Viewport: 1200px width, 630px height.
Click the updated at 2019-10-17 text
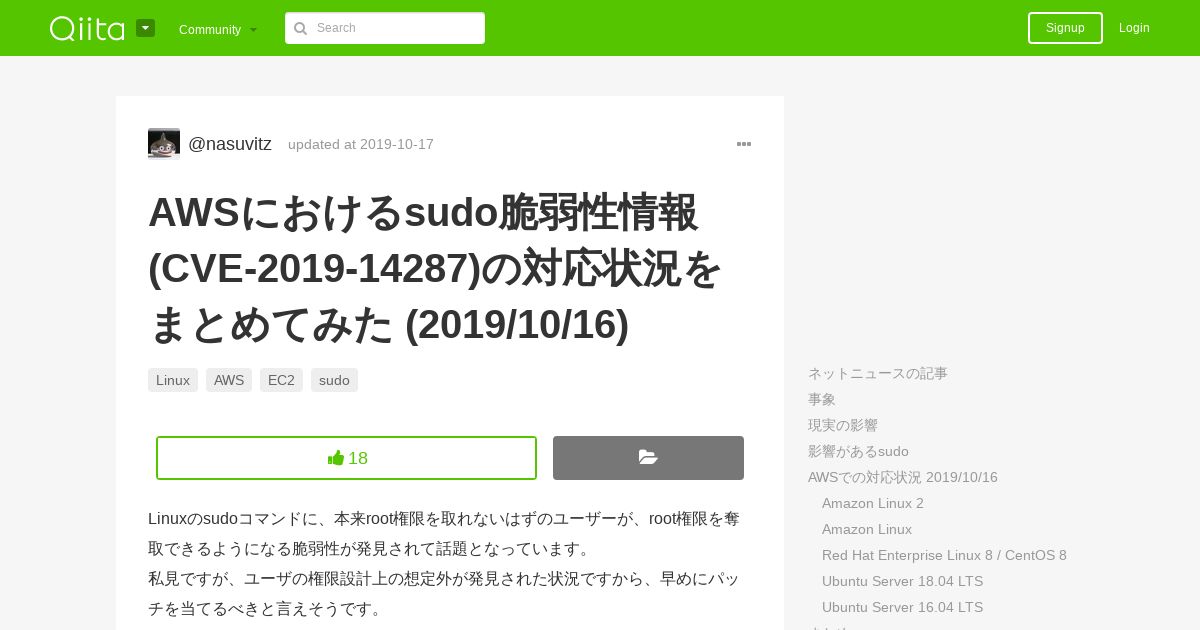click(361, 144)
